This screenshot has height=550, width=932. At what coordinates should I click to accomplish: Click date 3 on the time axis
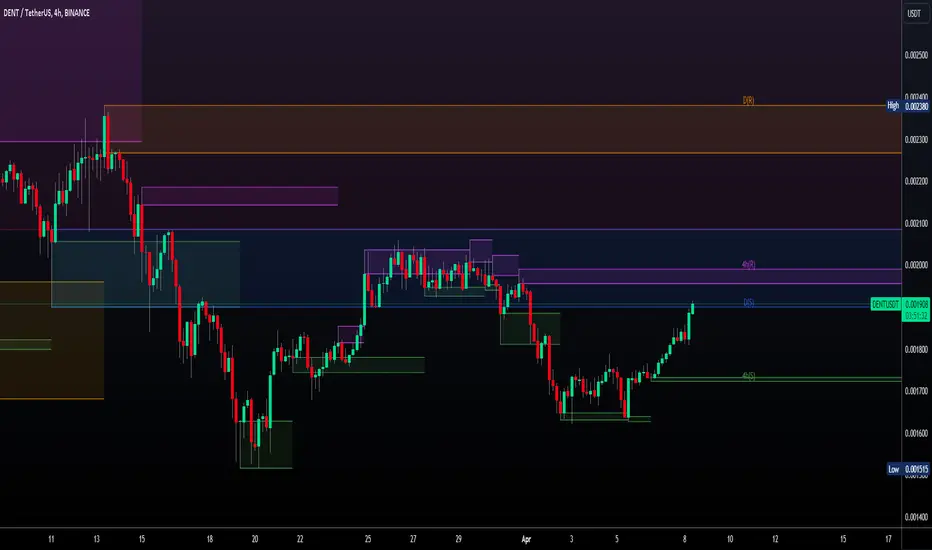pos(571,539)
